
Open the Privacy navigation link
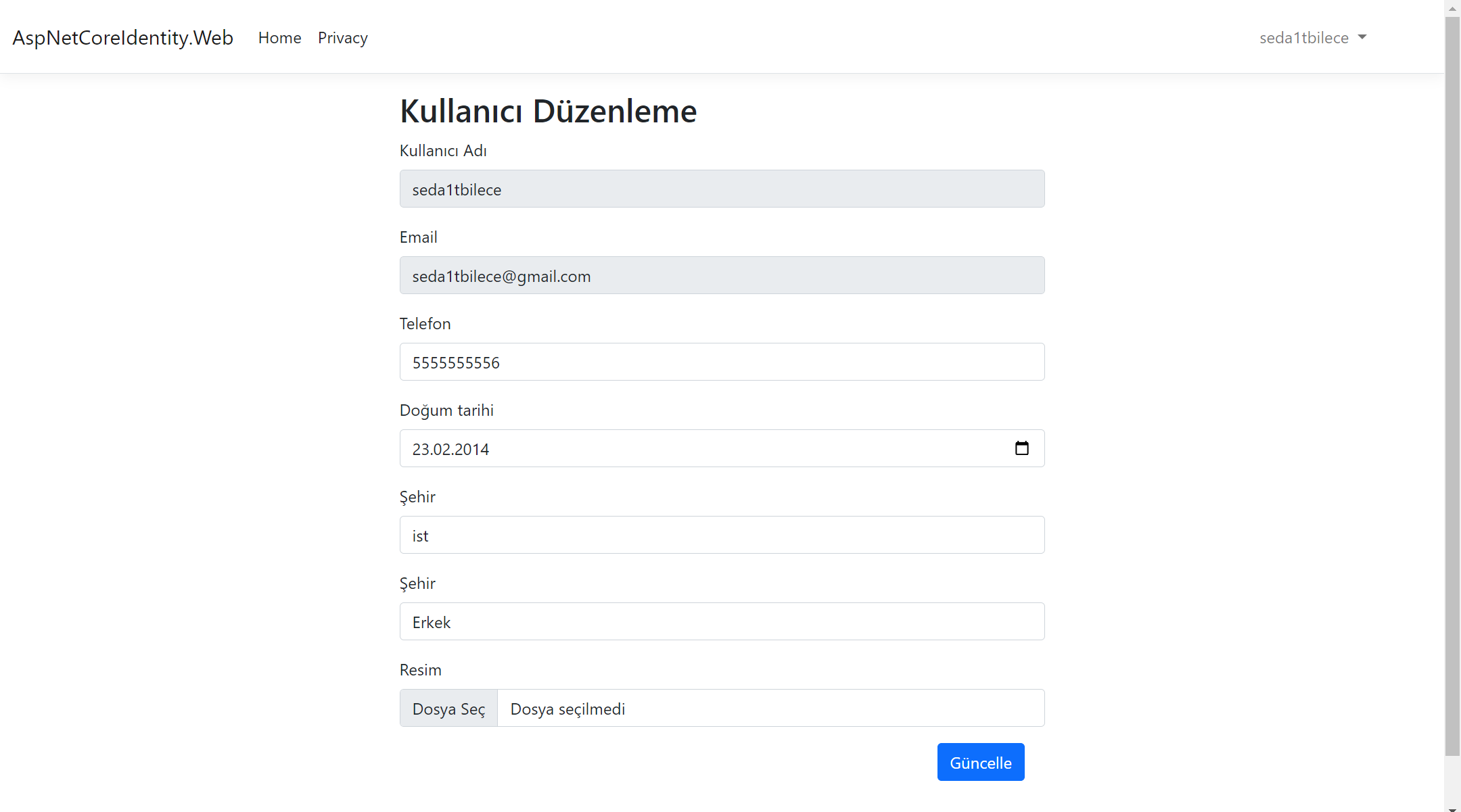(343, 38)
